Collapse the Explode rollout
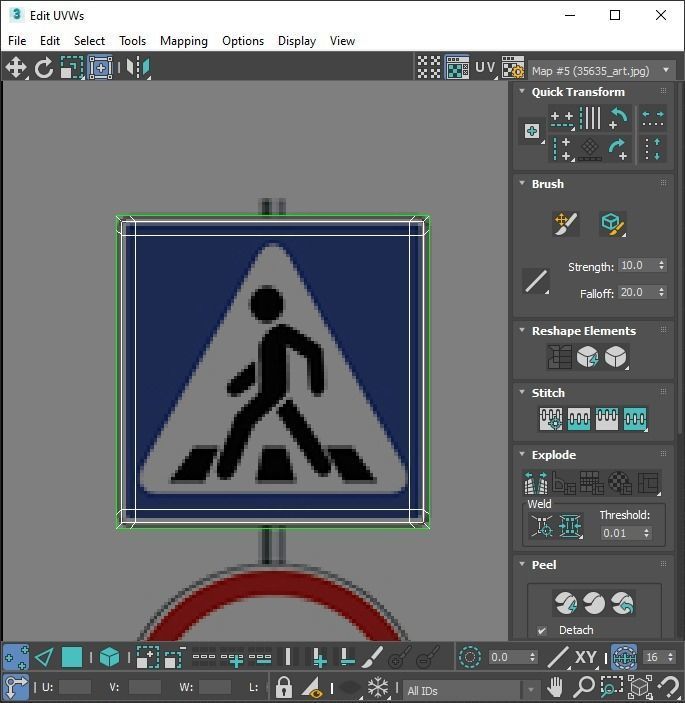Viewport: 685px width, 703px height. pos(522,454)
